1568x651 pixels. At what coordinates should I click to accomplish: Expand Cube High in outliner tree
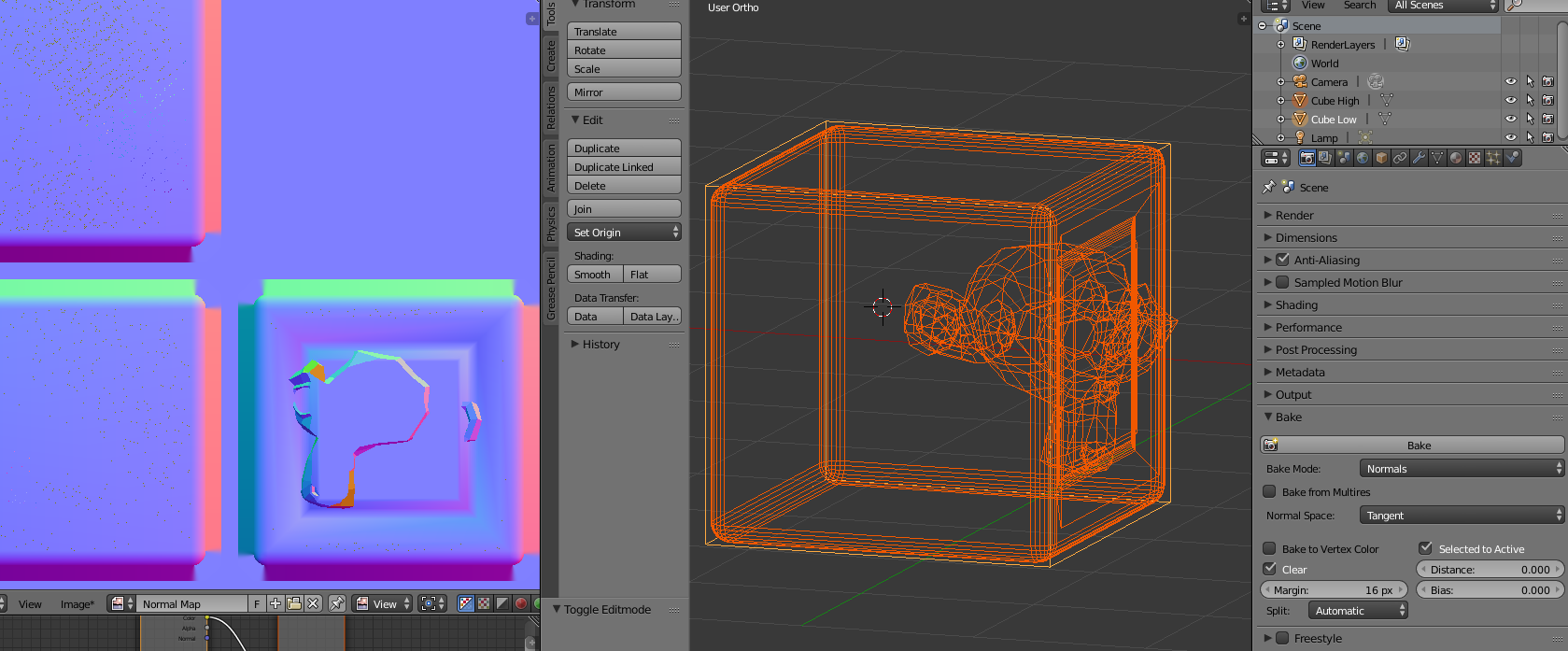coord(1280,100)
